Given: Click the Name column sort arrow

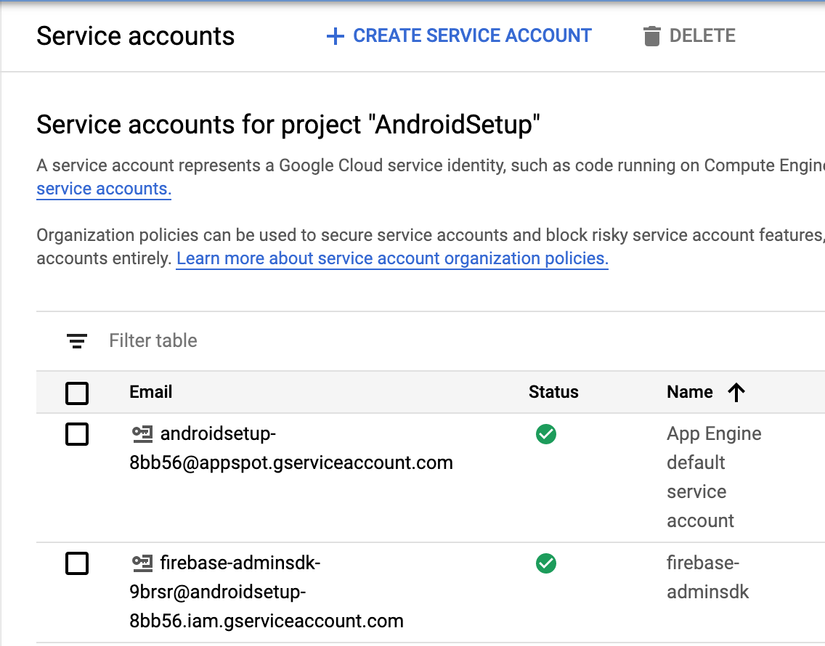Looking at the screenshot, I should (736, 392).
